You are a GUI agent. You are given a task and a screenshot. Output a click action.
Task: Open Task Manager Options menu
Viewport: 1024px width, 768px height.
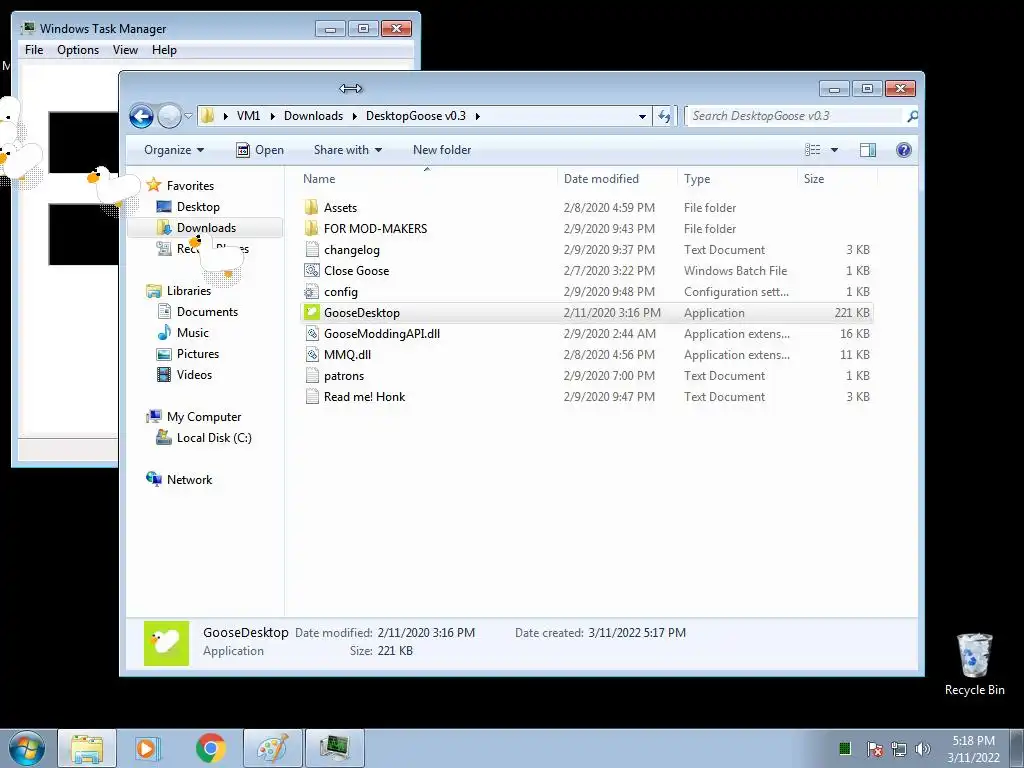point(78,50)
